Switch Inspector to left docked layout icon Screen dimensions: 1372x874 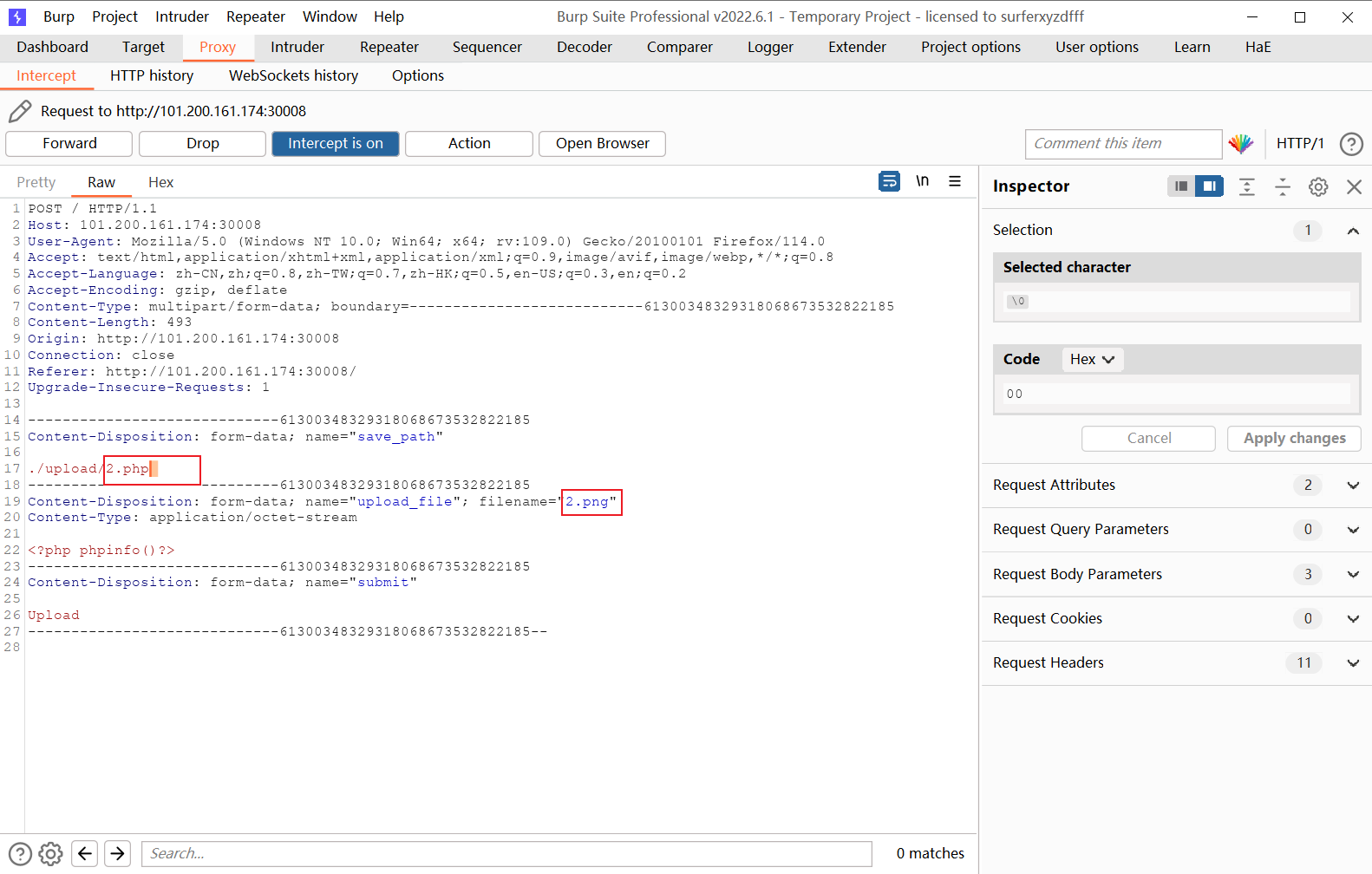(1181, 186)
